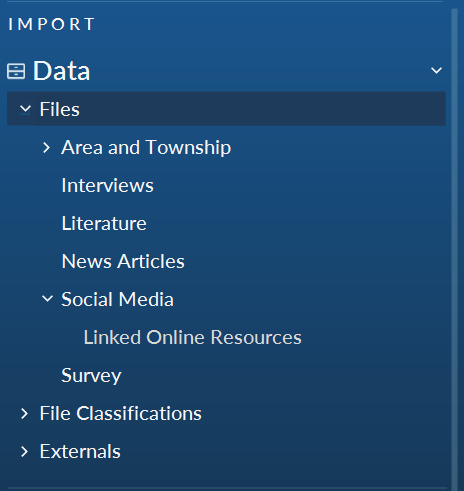The width and height of the screenshot is (464, 491).
Task: Click the IMPORT section header
Action: pos(52,24)
